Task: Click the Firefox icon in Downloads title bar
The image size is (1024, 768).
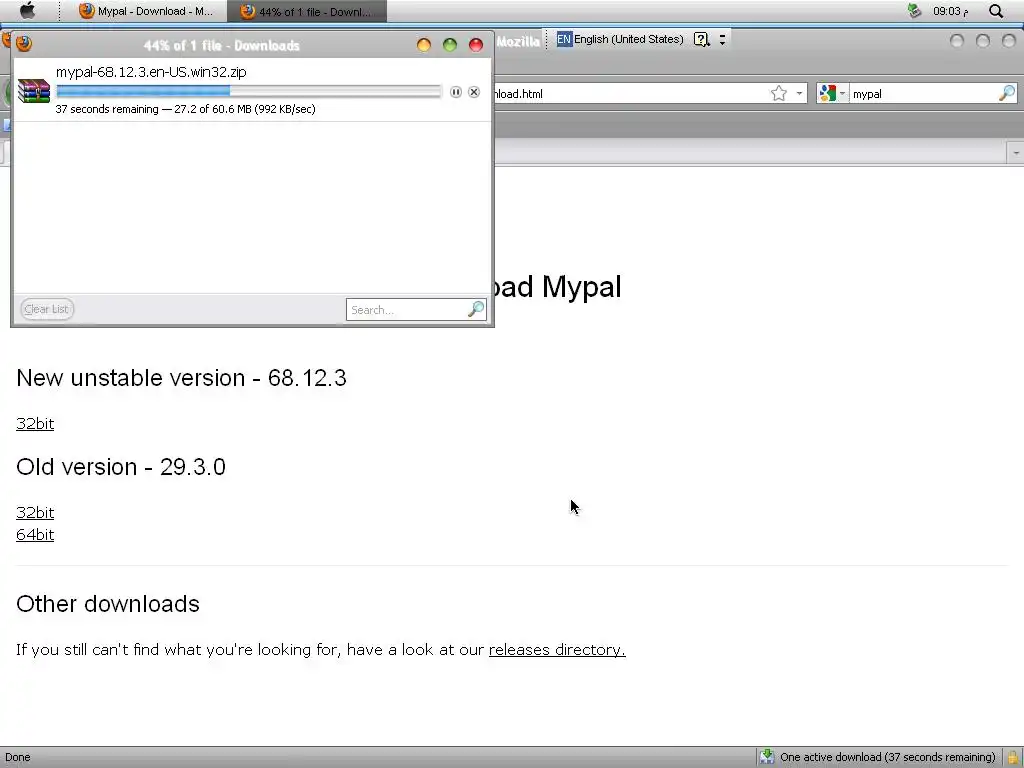Action: 24,44
